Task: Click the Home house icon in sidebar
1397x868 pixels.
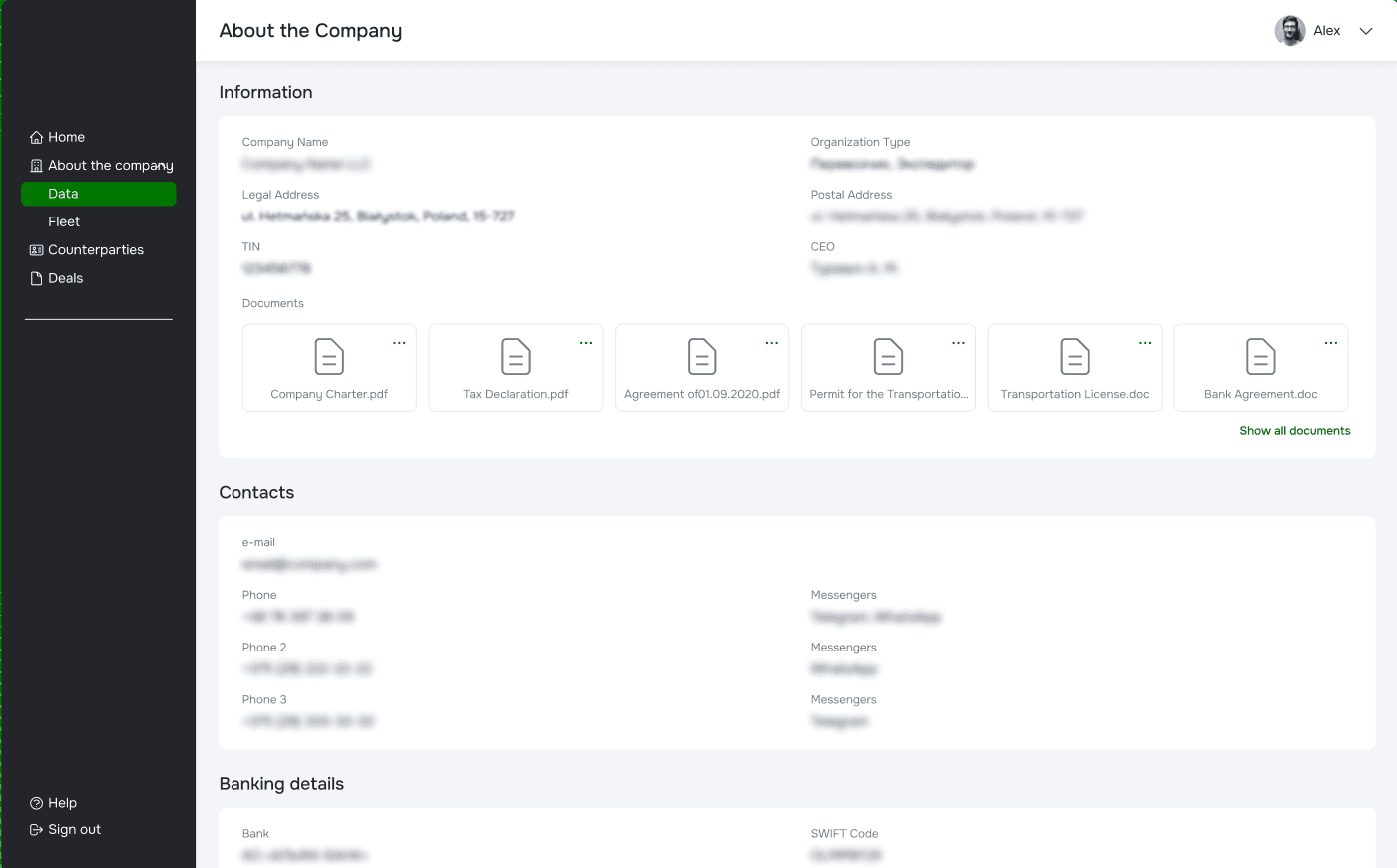Action: tap(36, 137)
